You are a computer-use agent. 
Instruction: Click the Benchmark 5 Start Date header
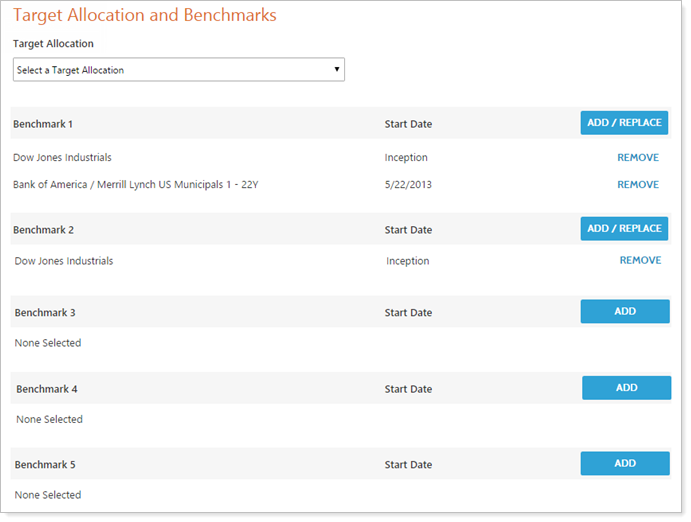[x=408, y=465]
